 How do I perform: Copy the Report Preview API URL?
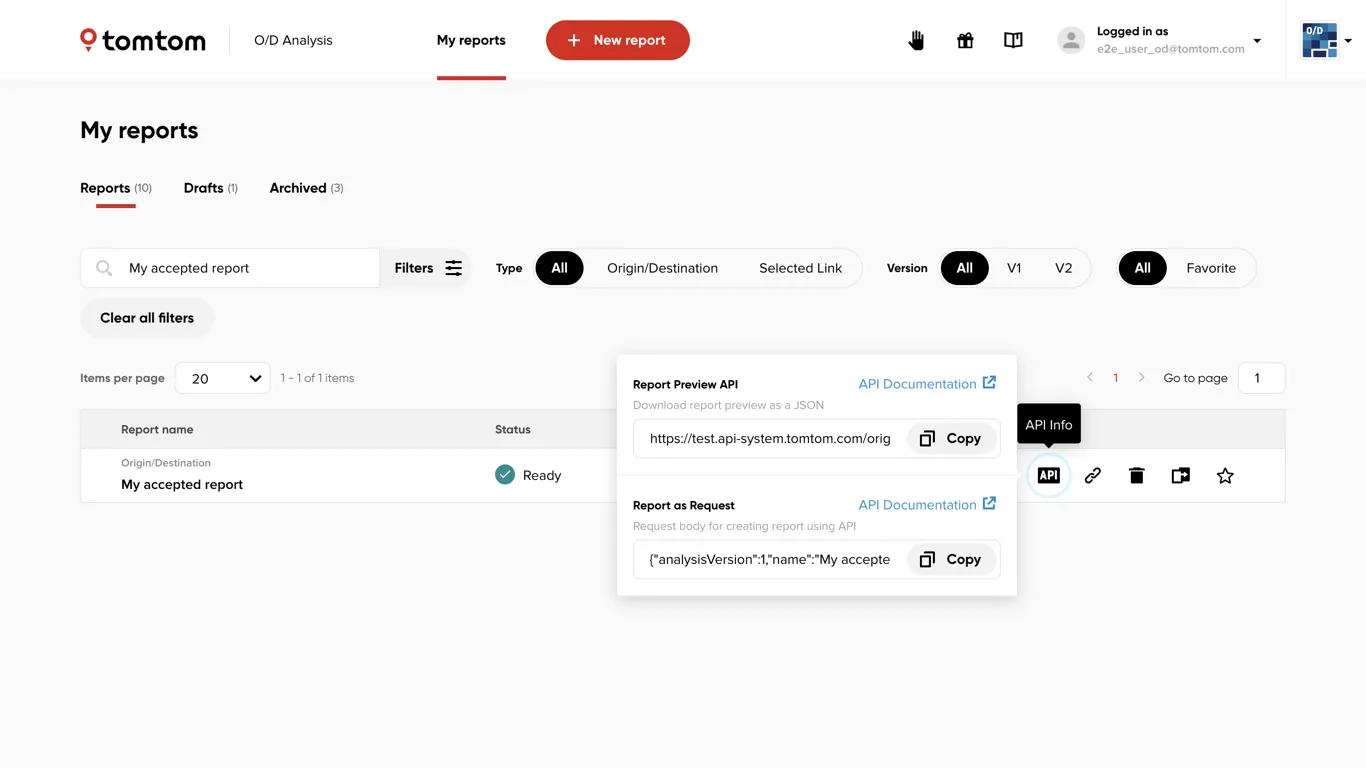point(950,438)
